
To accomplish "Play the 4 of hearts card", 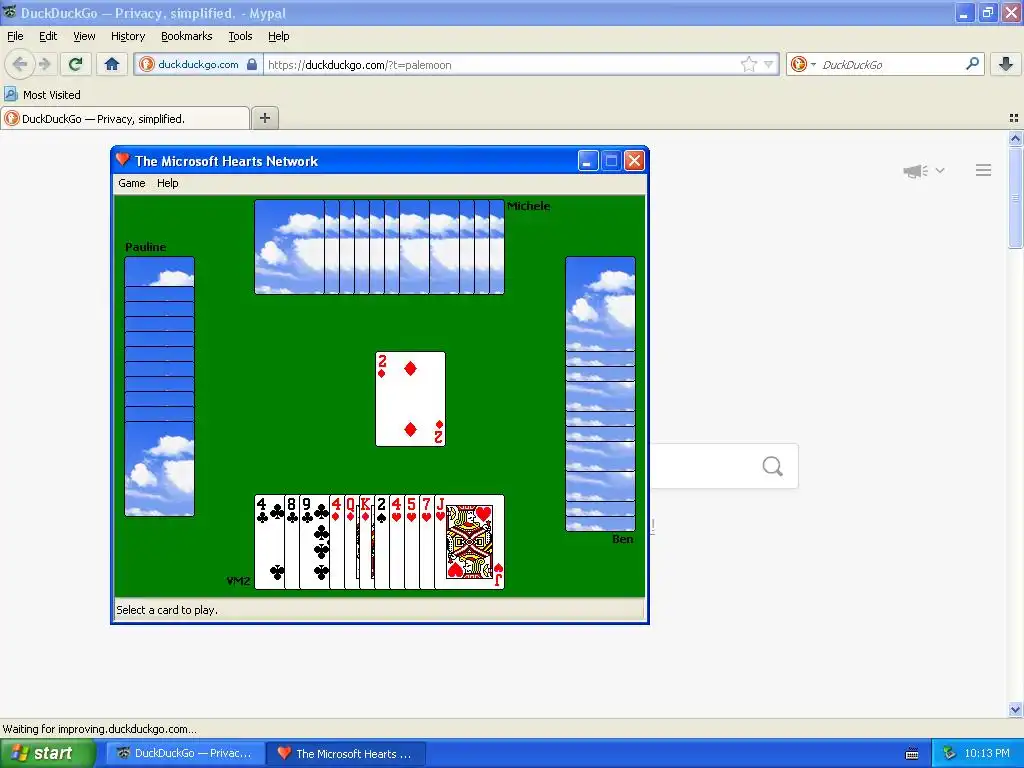I will coord(396,542).
